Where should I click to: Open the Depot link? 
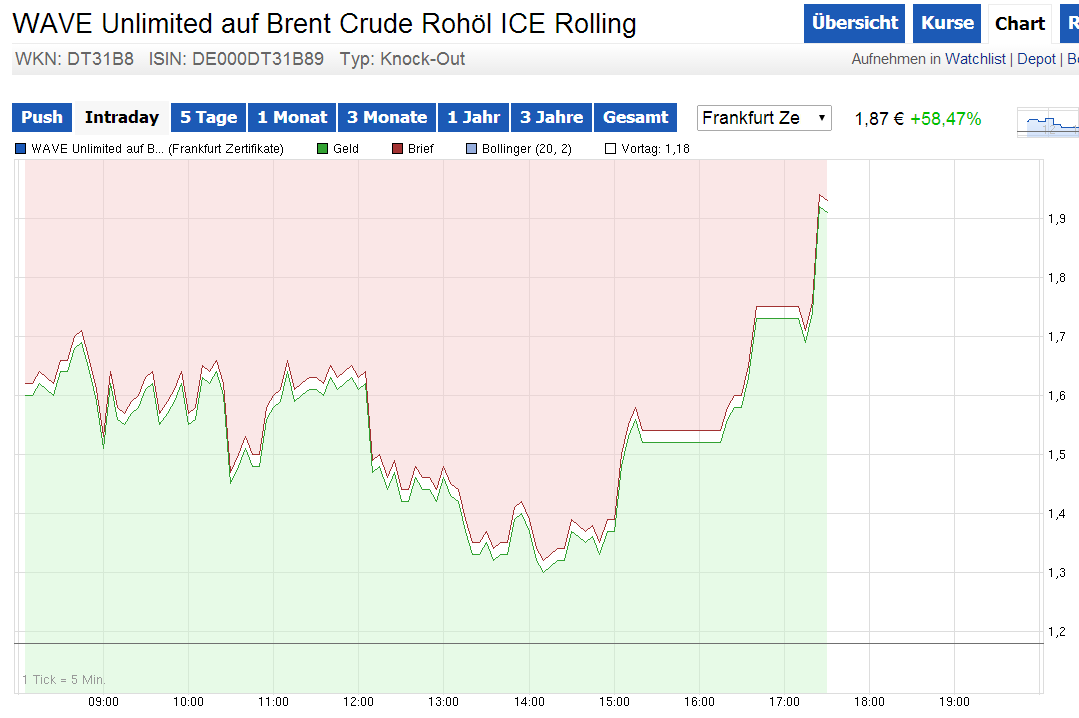[x=1036, y=60]
